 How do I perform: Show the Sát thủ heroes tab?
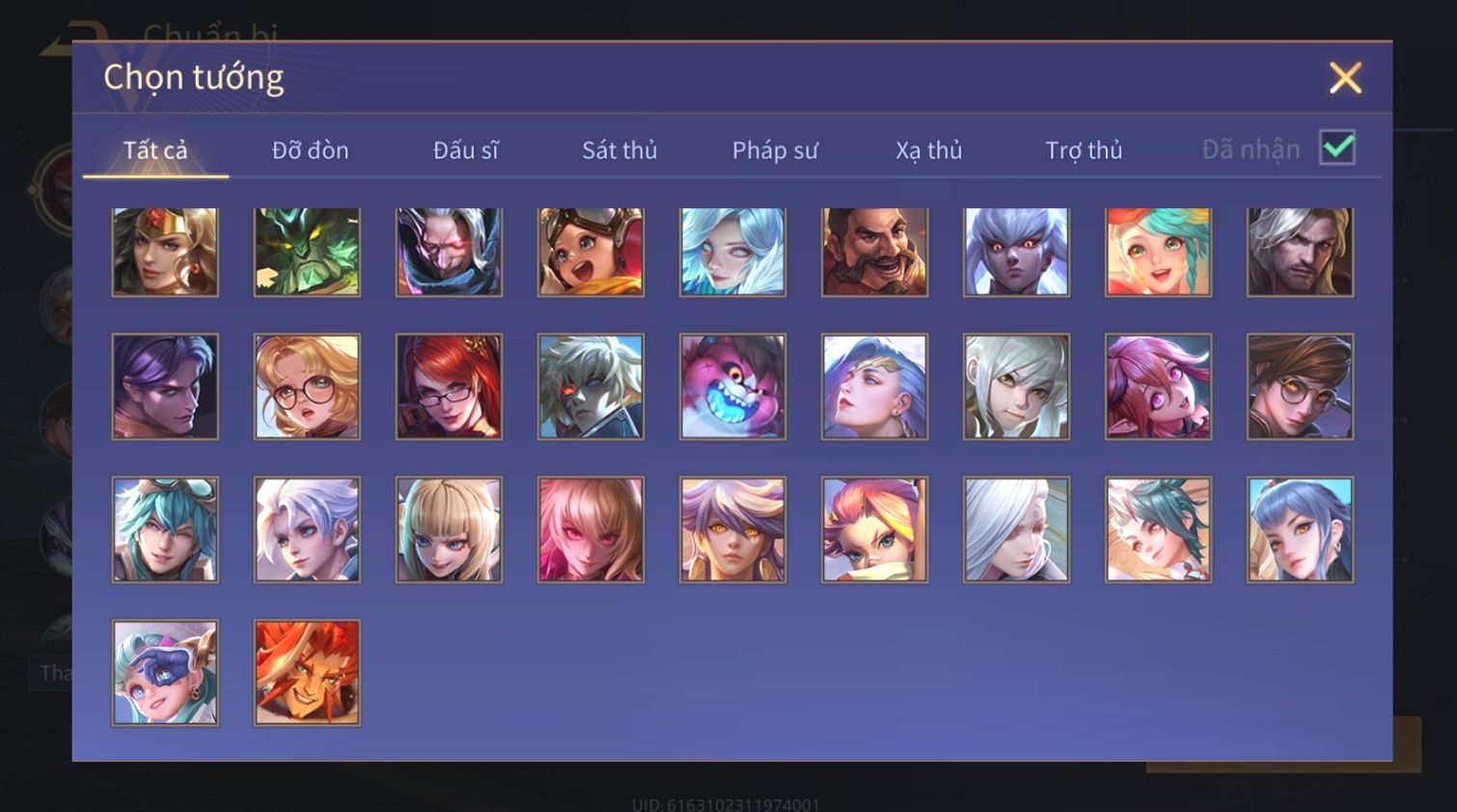619,150
